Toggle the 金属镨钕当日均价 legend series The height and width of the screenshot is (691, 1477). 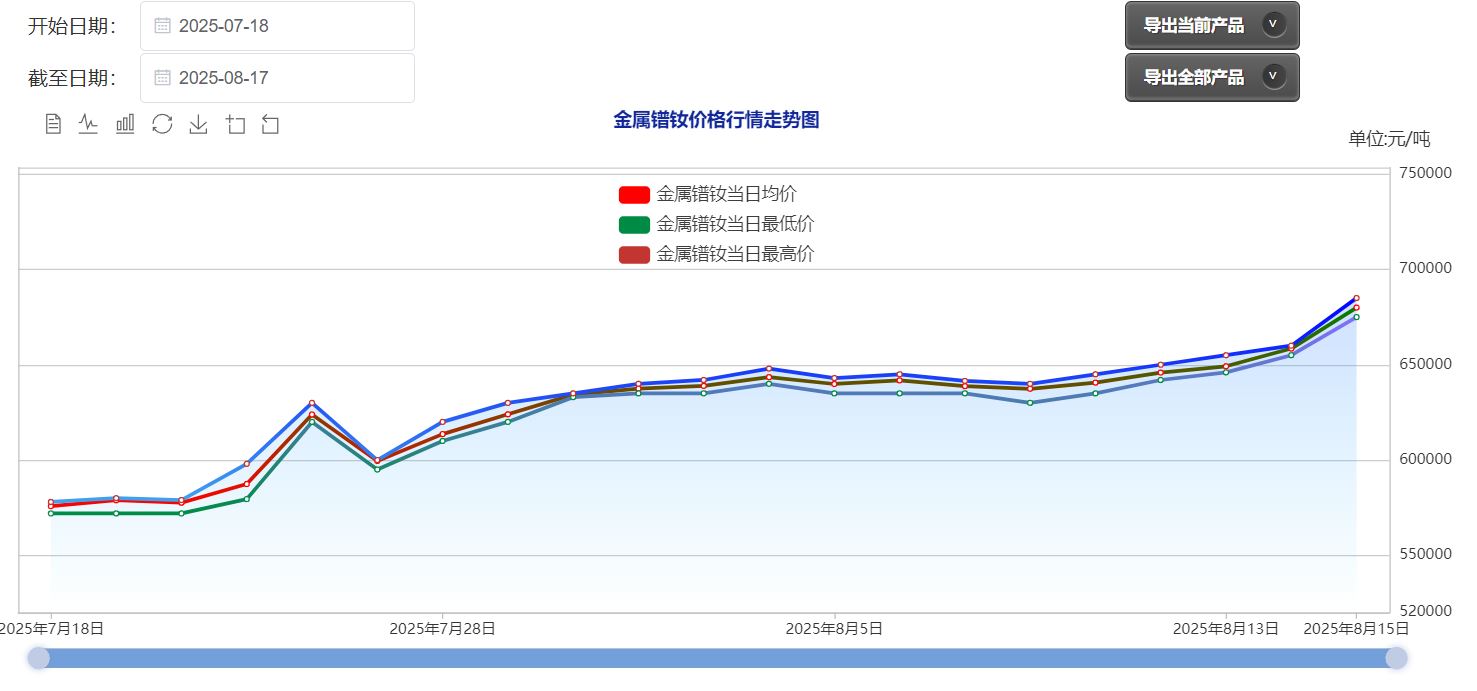708,194
